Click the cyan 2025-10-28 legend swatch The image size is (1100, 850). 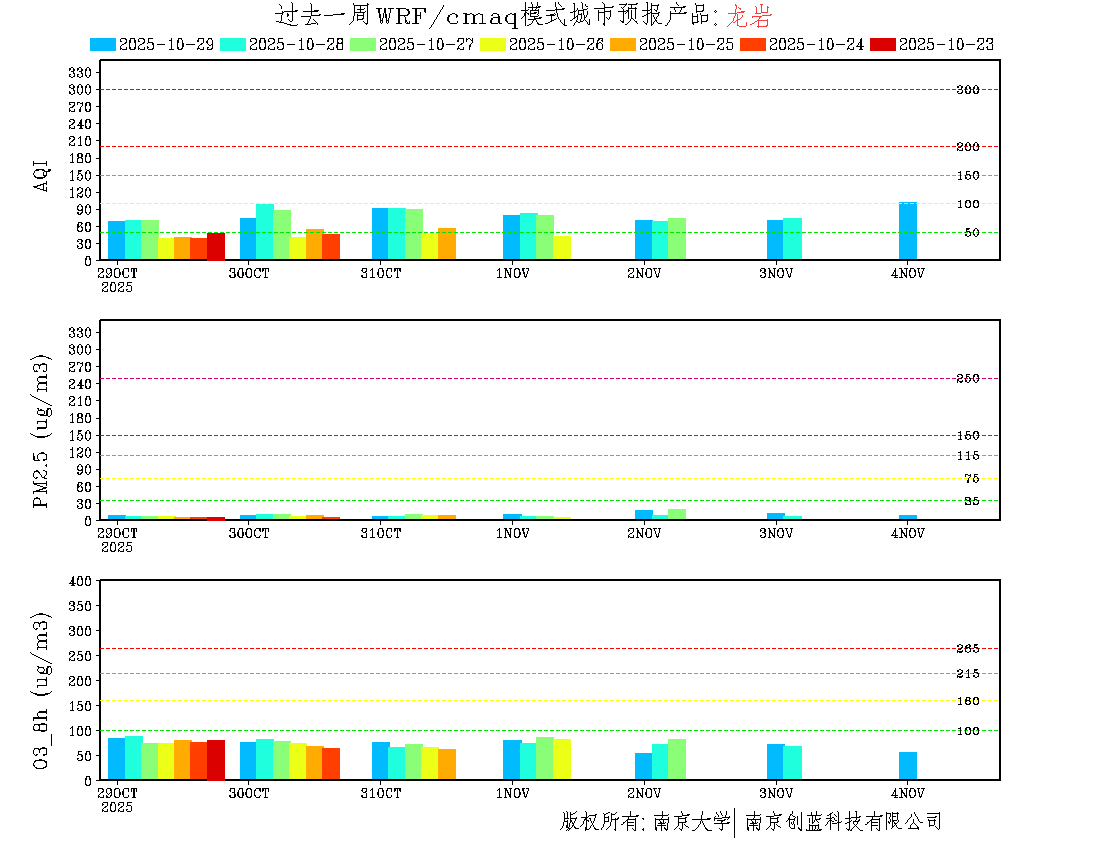(x=233, y=44)
